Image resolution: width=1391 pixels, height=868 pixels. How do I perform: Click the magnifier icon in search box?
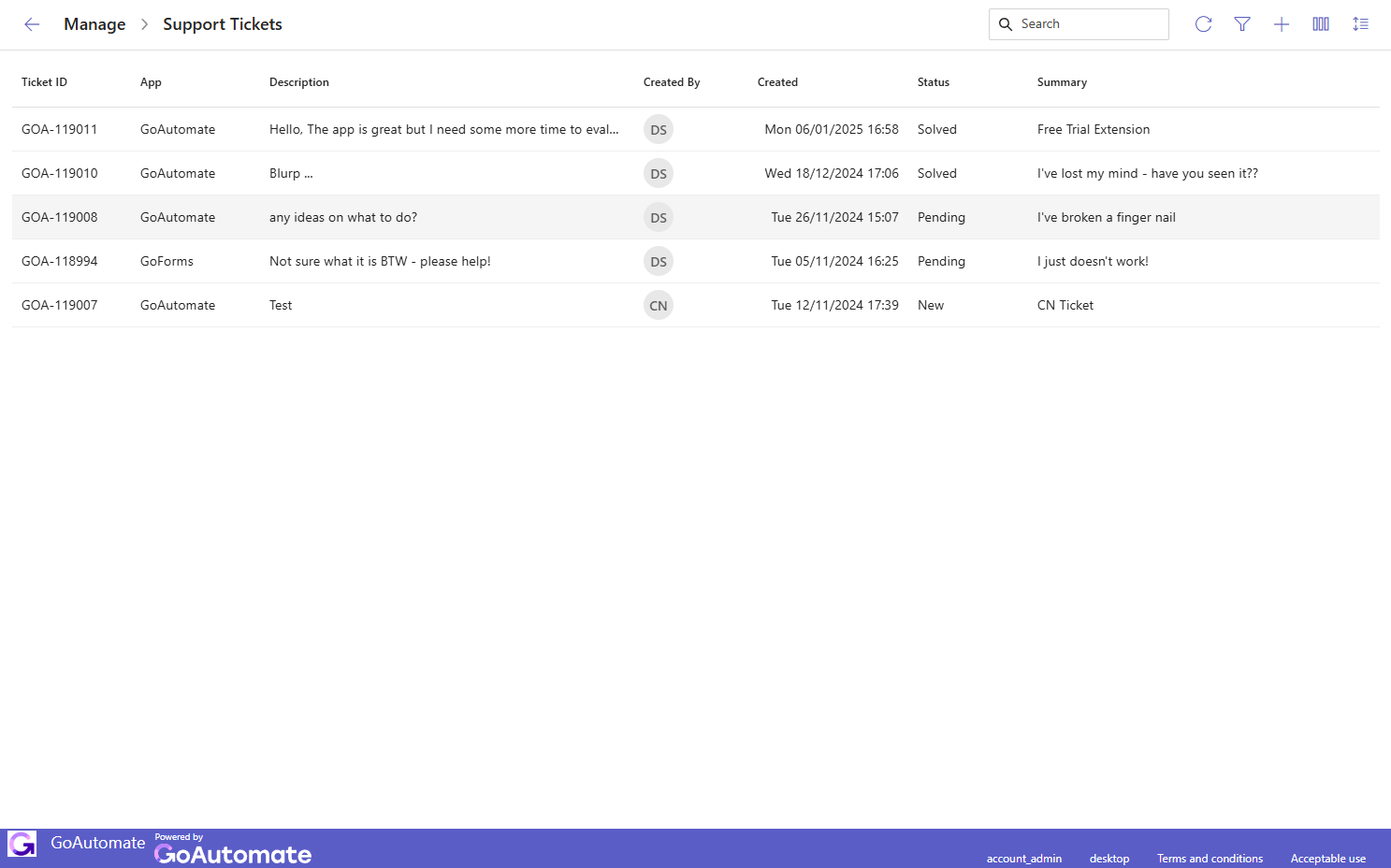click(1006, 24)
